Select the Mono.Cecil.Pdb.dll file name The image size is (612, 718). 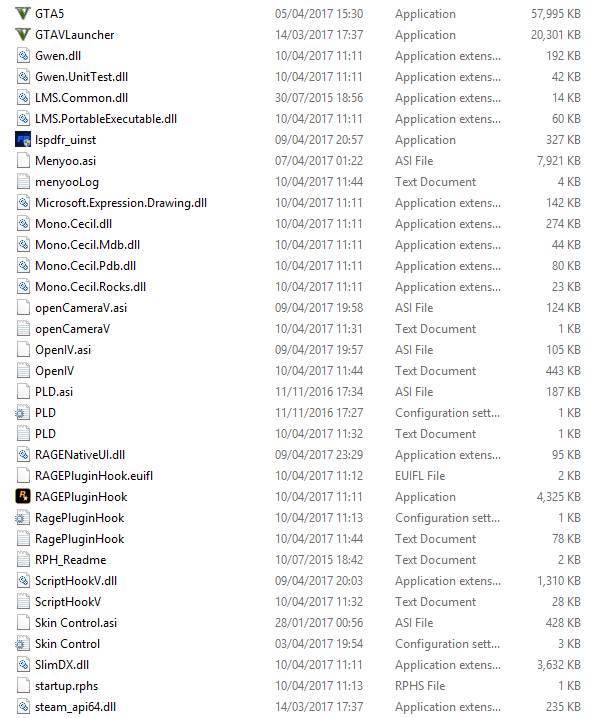point(86,266)
